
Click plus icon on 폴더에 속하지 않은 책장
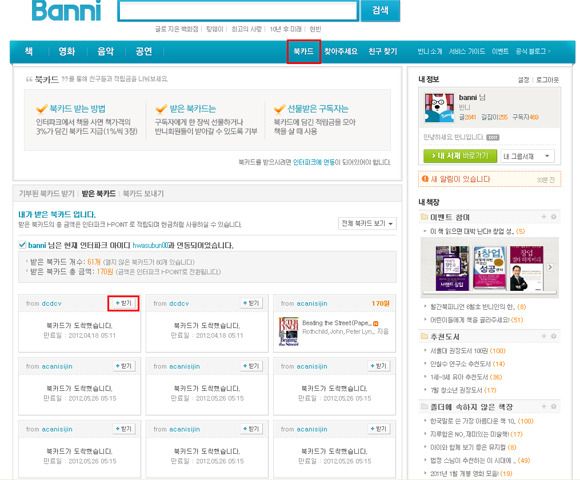tap(544, 406)
